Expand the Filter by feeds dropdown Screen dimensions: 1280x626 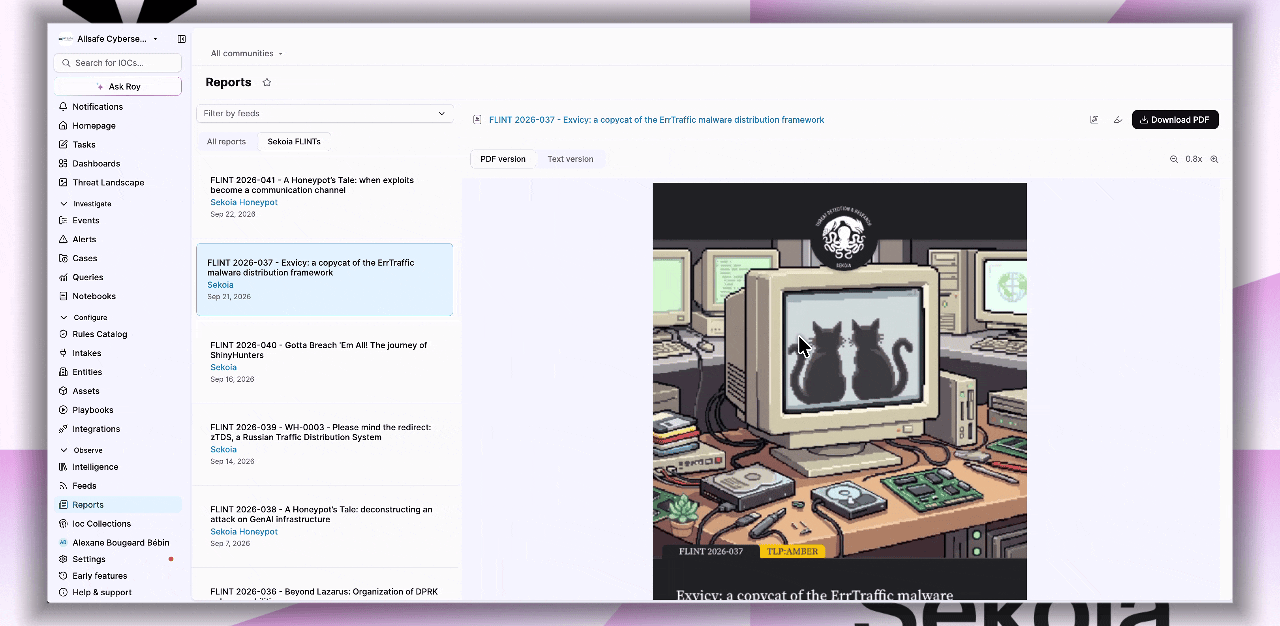pyautogui.click(x=325, y=113)
